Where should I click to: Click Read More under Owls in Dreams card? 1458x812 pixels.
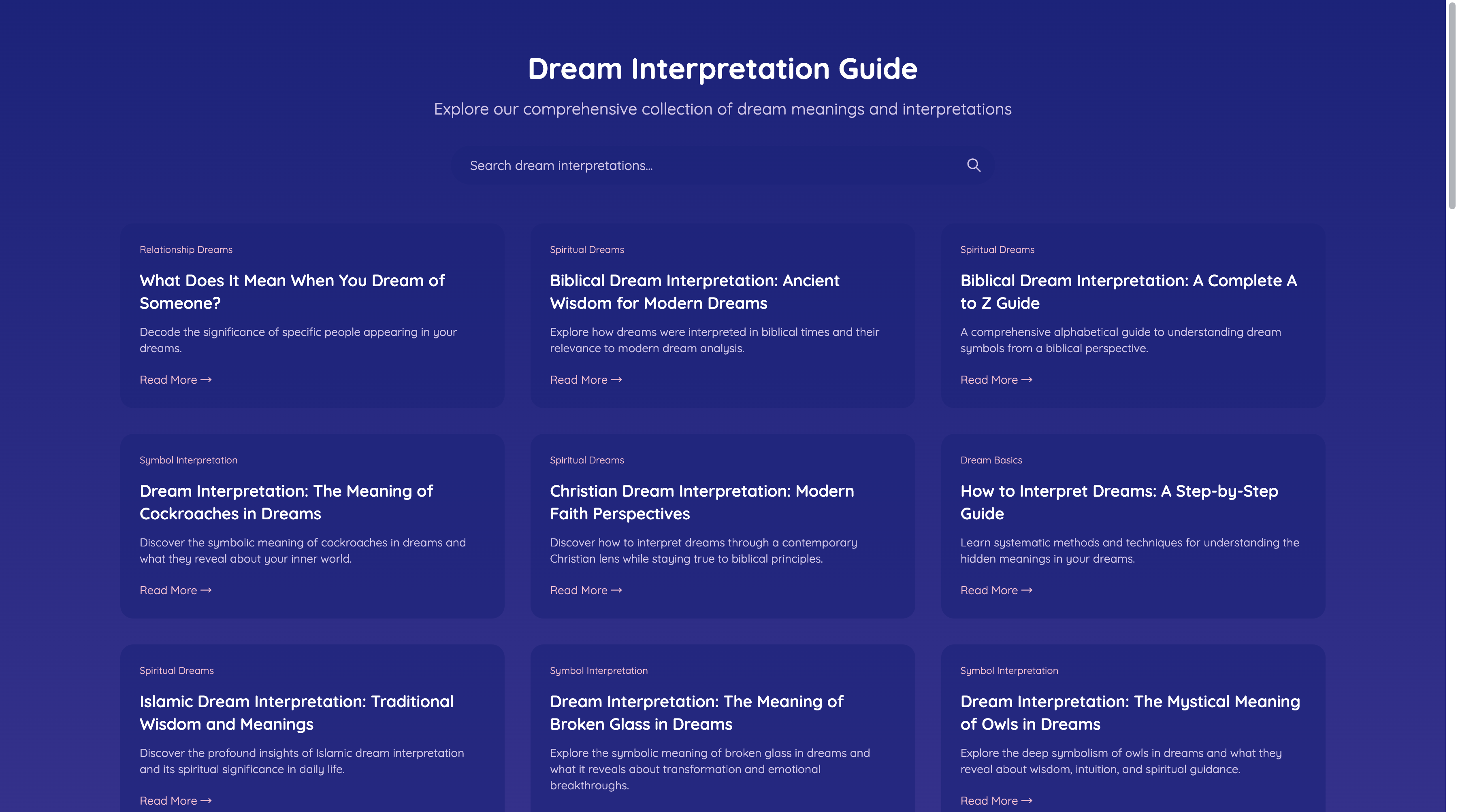point(996,801)
